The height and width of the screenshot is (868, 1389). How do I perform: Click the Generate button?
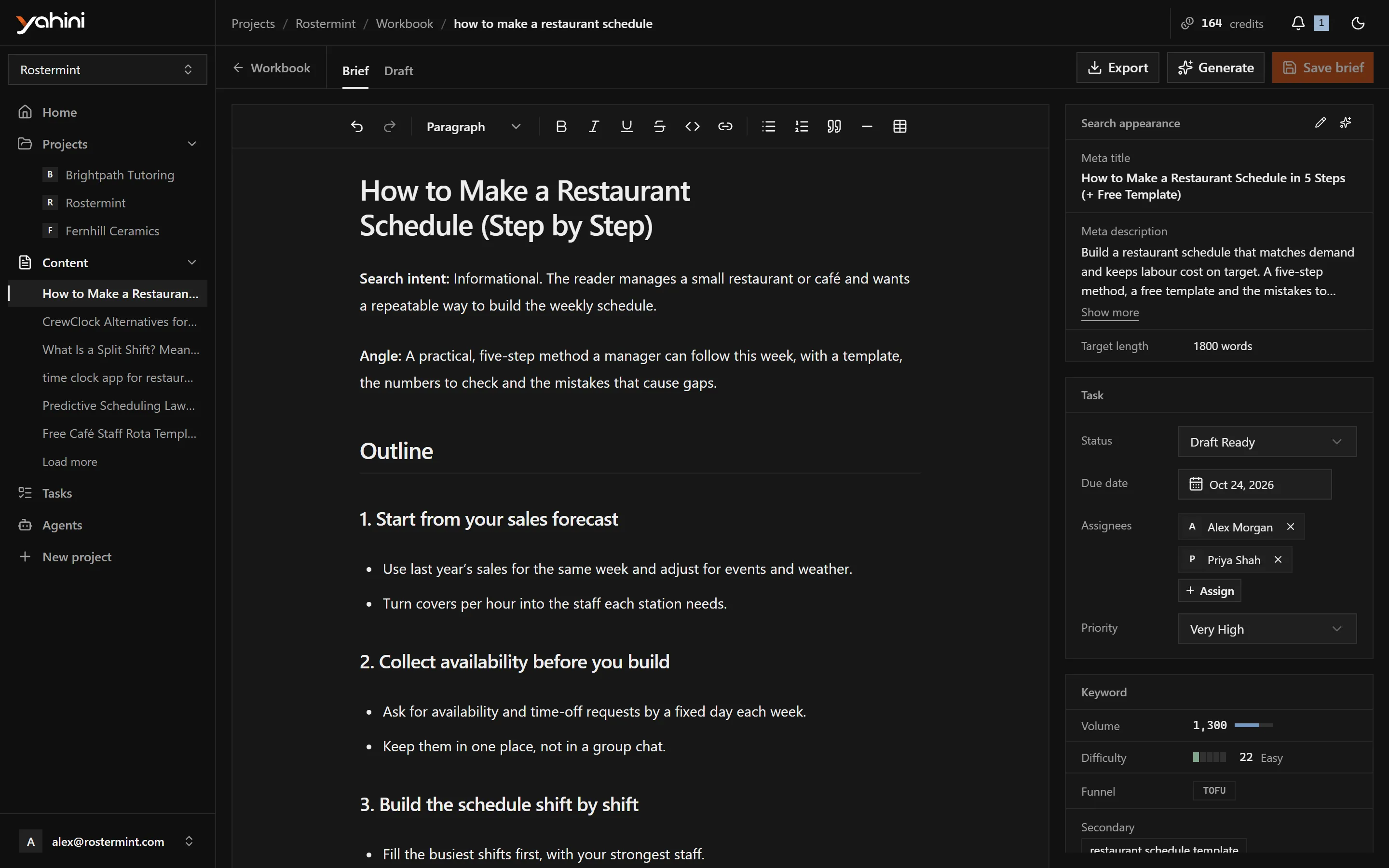[1215, 68]
